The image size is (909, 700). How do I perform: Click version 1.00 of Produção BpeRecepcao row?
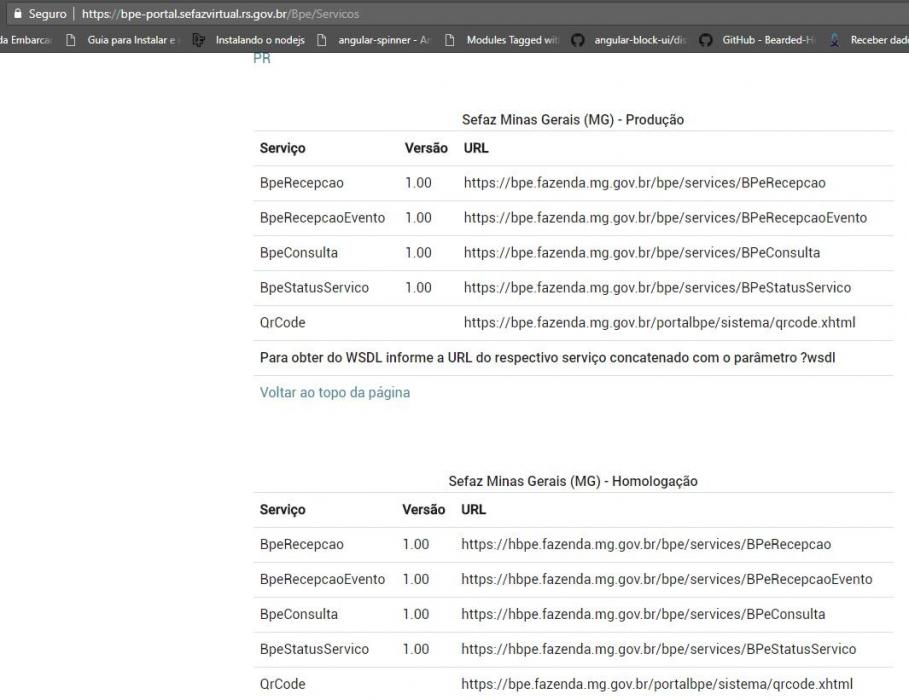coord(418,183)
